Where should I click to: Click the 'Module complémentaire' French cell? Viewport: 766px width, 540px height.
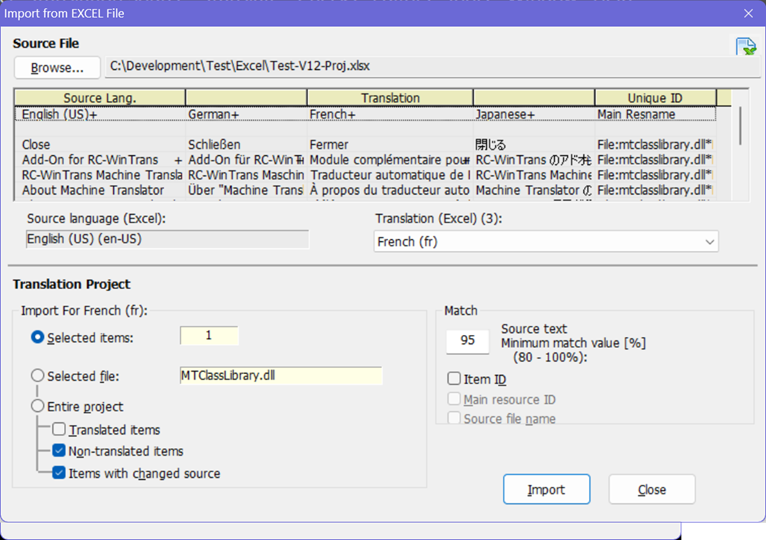(x=390, y=160)
